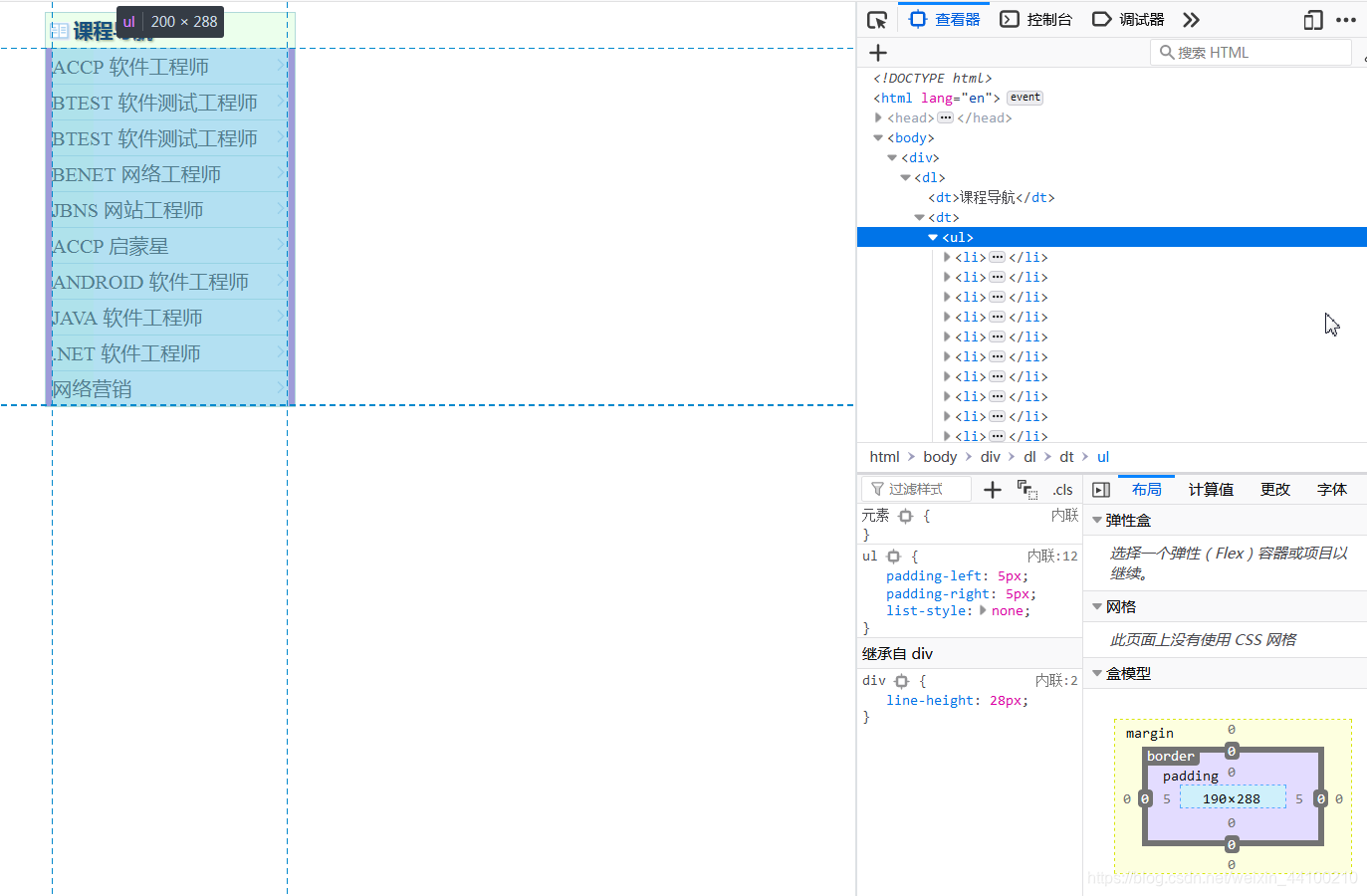Collapse the dl node

905,177
